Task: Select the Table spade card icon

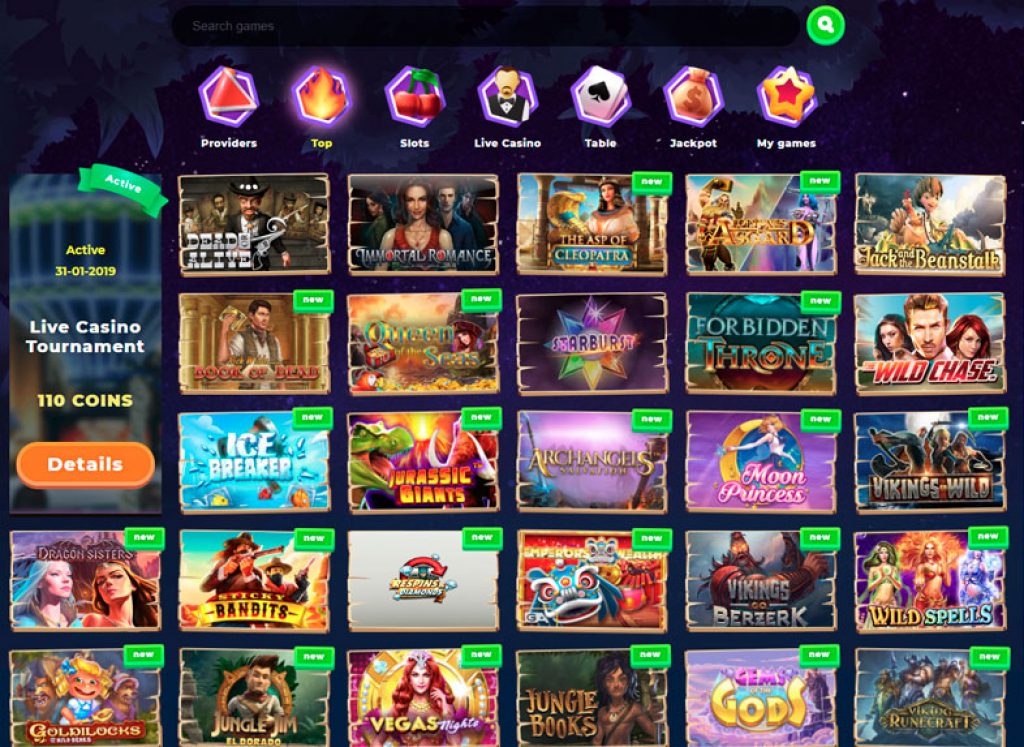Action: [x=600, y=97]
